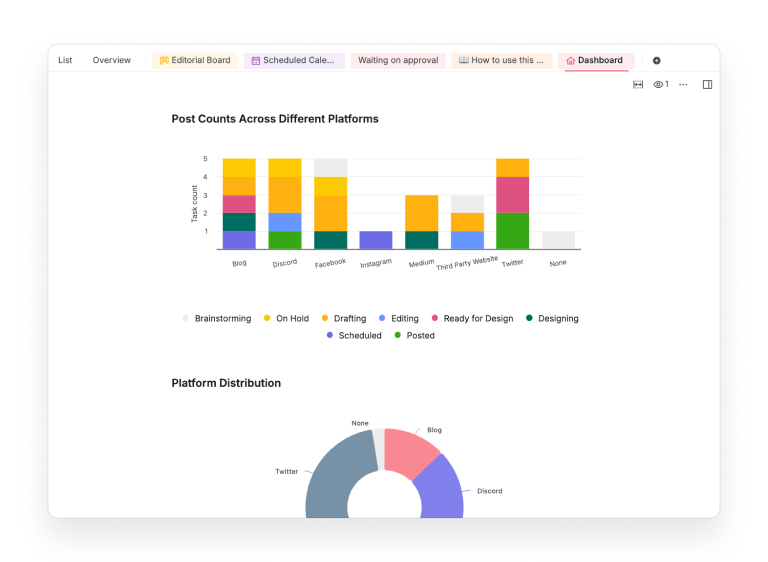Click the Twitter label beside donut chart

coord(287,471)
